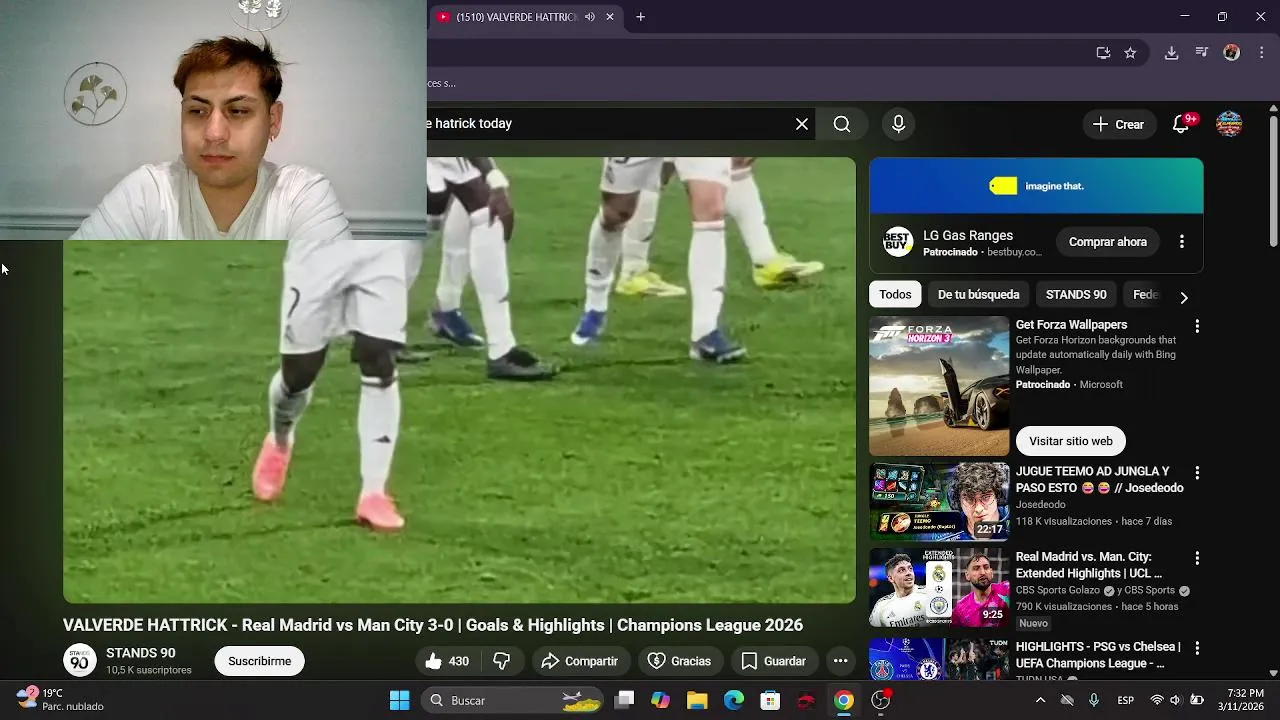Image resolution: width=1280 pixels, height=720 pixels.
Task: Open File Explorer from taskbar
Action: pyautogui.click(x=697, y=700)
